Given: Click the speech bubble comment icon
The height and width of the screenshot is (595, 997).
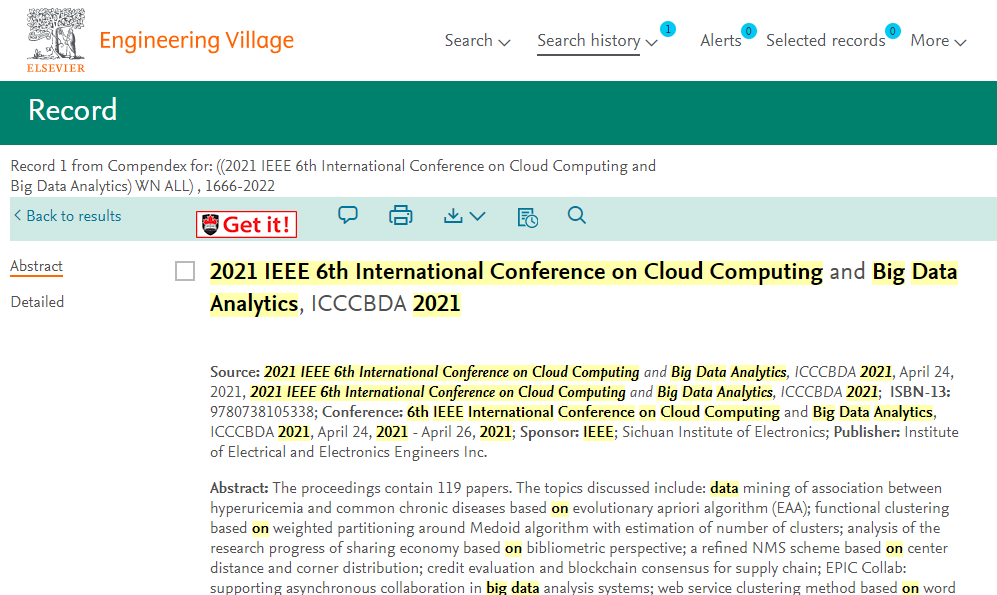Looking at the screenshot, I should 348,215.
